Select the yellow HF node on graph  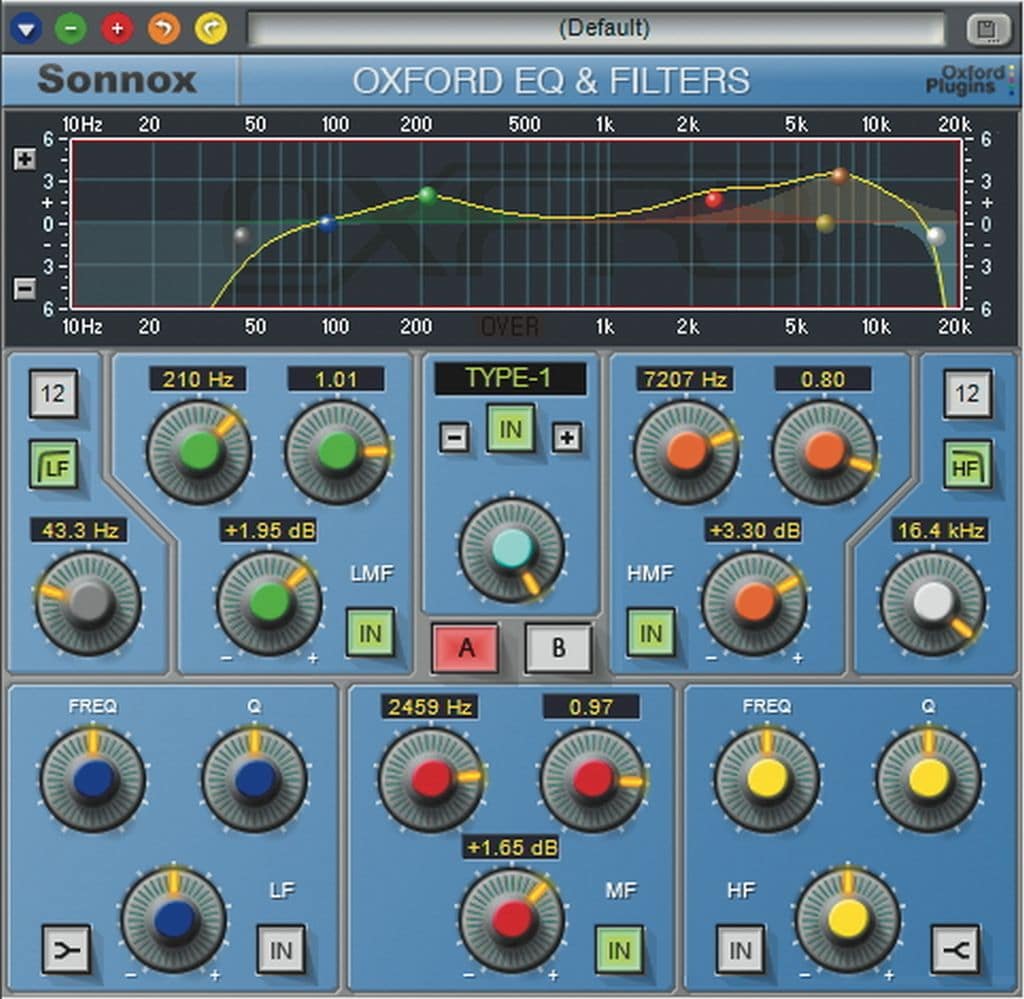pos(825,223)
